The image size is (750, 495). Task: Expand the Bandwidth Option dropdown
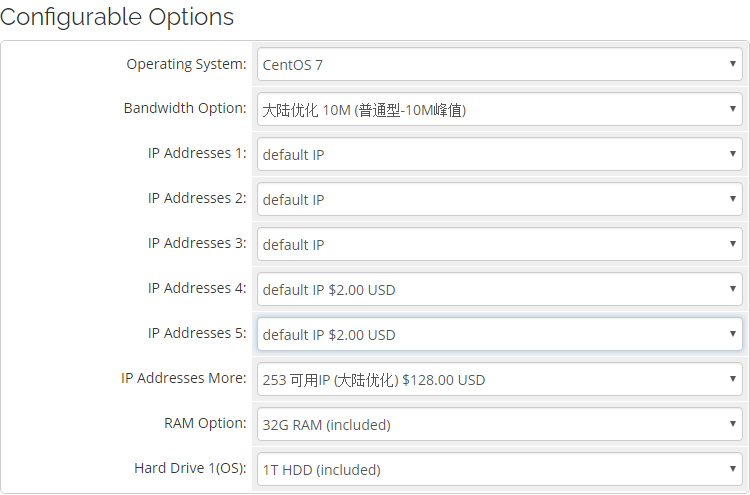[x=499, y=110]
